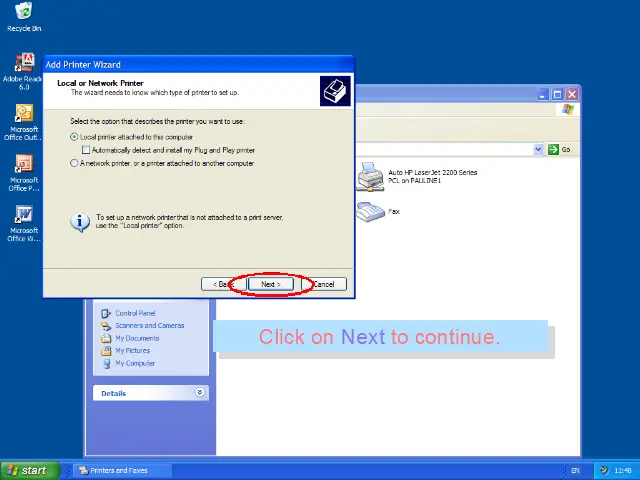
Task: Click the Back button in wizard
Action: pos(223,284)
